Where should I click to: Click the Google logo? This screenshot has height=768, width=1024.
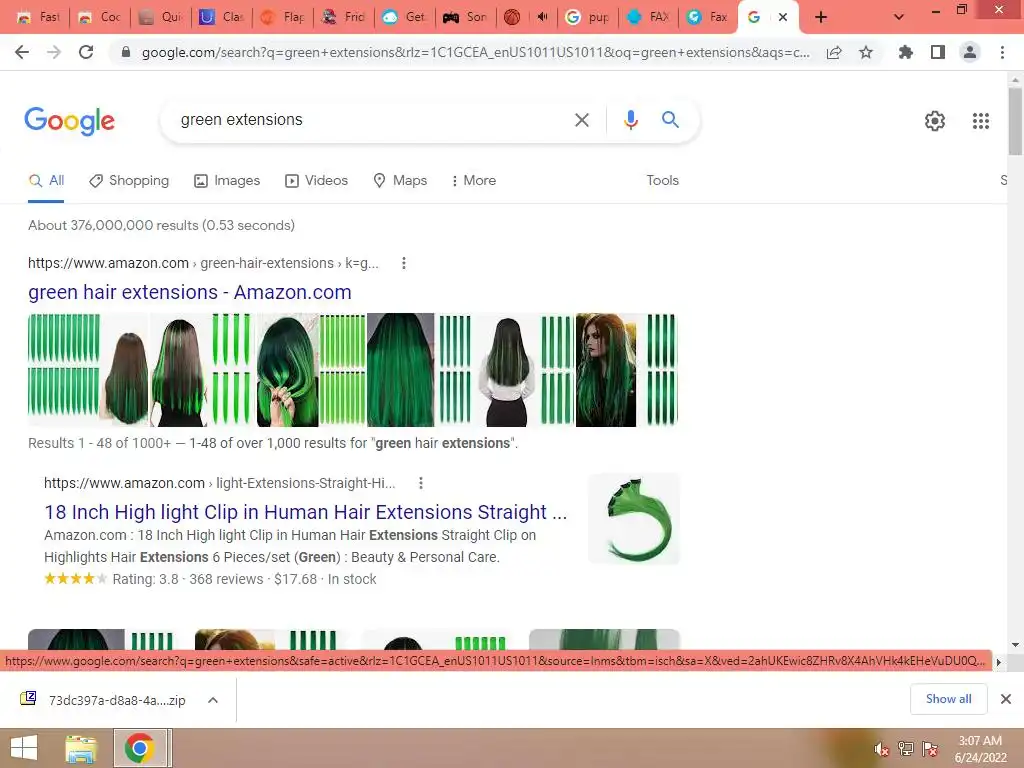(69, 121)
